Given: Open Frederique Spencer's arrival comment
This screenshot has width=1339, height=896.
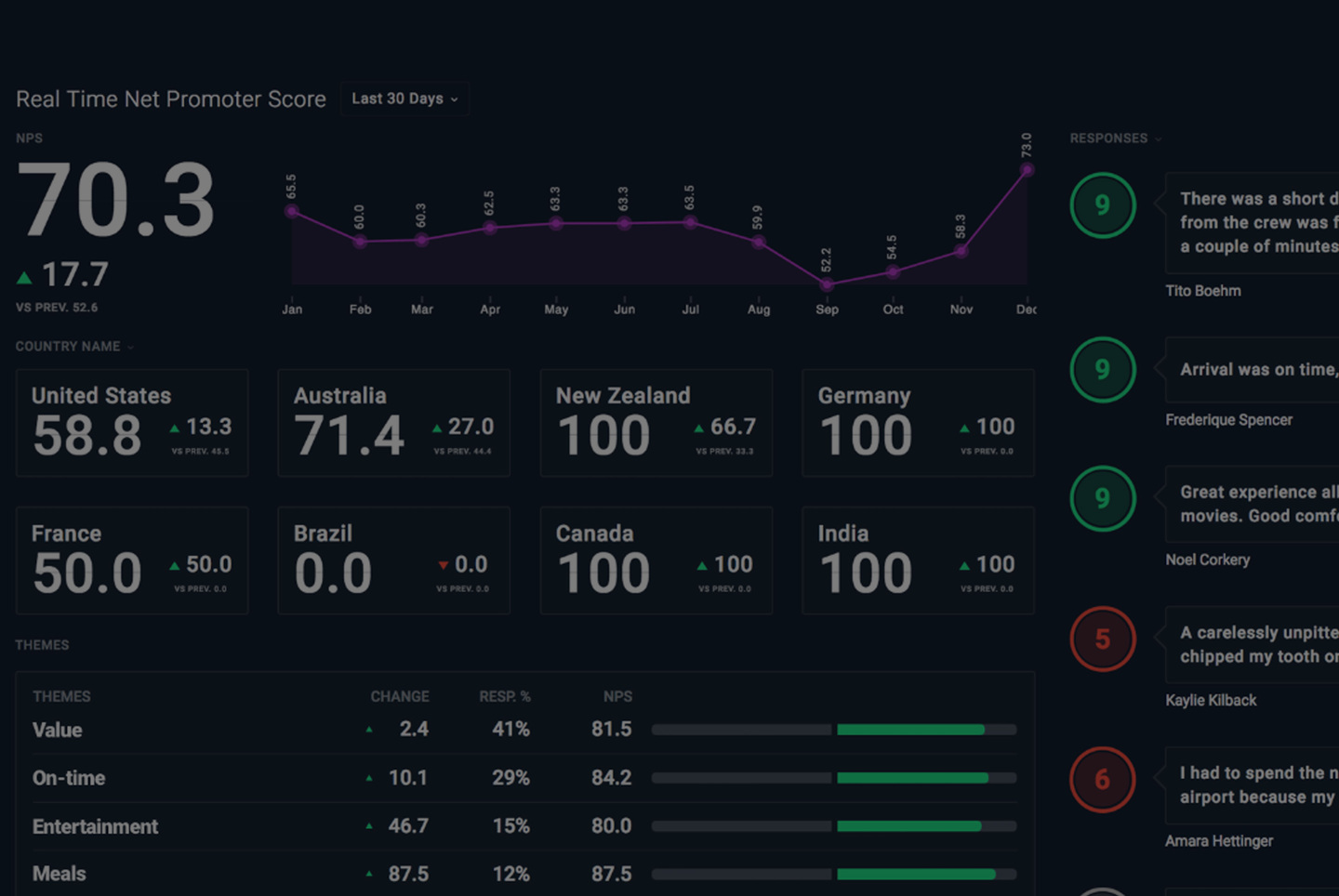Looking at the screenshot, I should click(1252, 369).
